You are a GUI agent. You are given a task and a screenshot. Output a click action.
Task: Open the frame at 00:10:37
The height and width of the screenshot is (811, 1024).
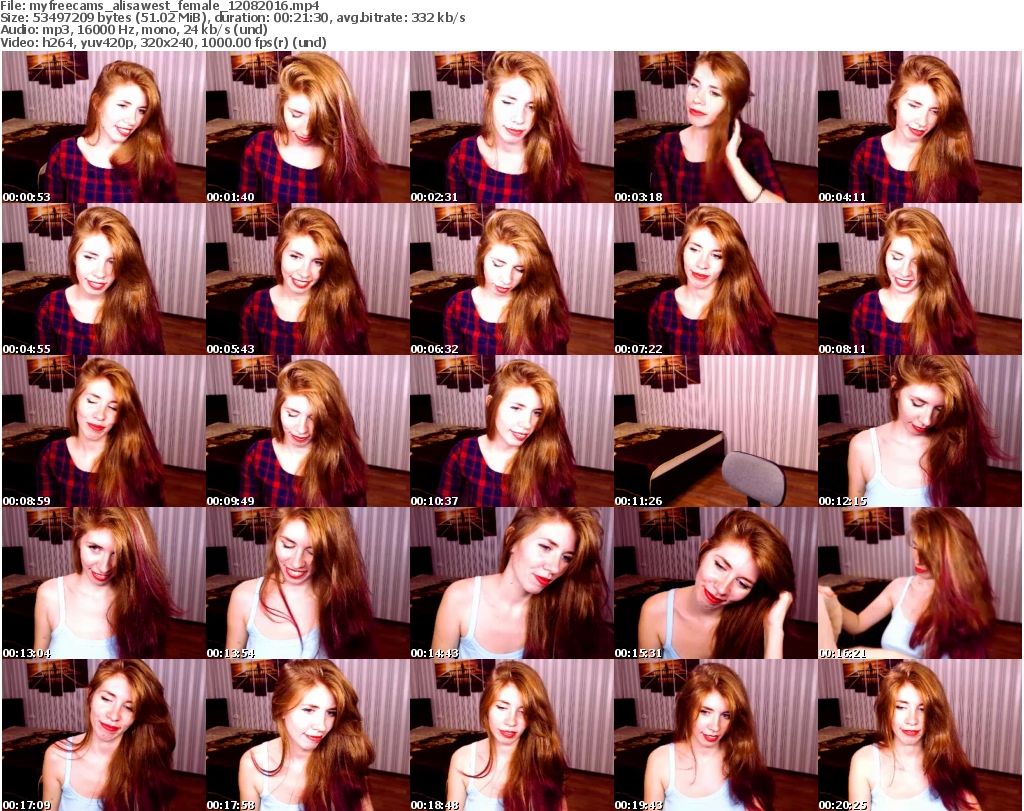point(511,431)
